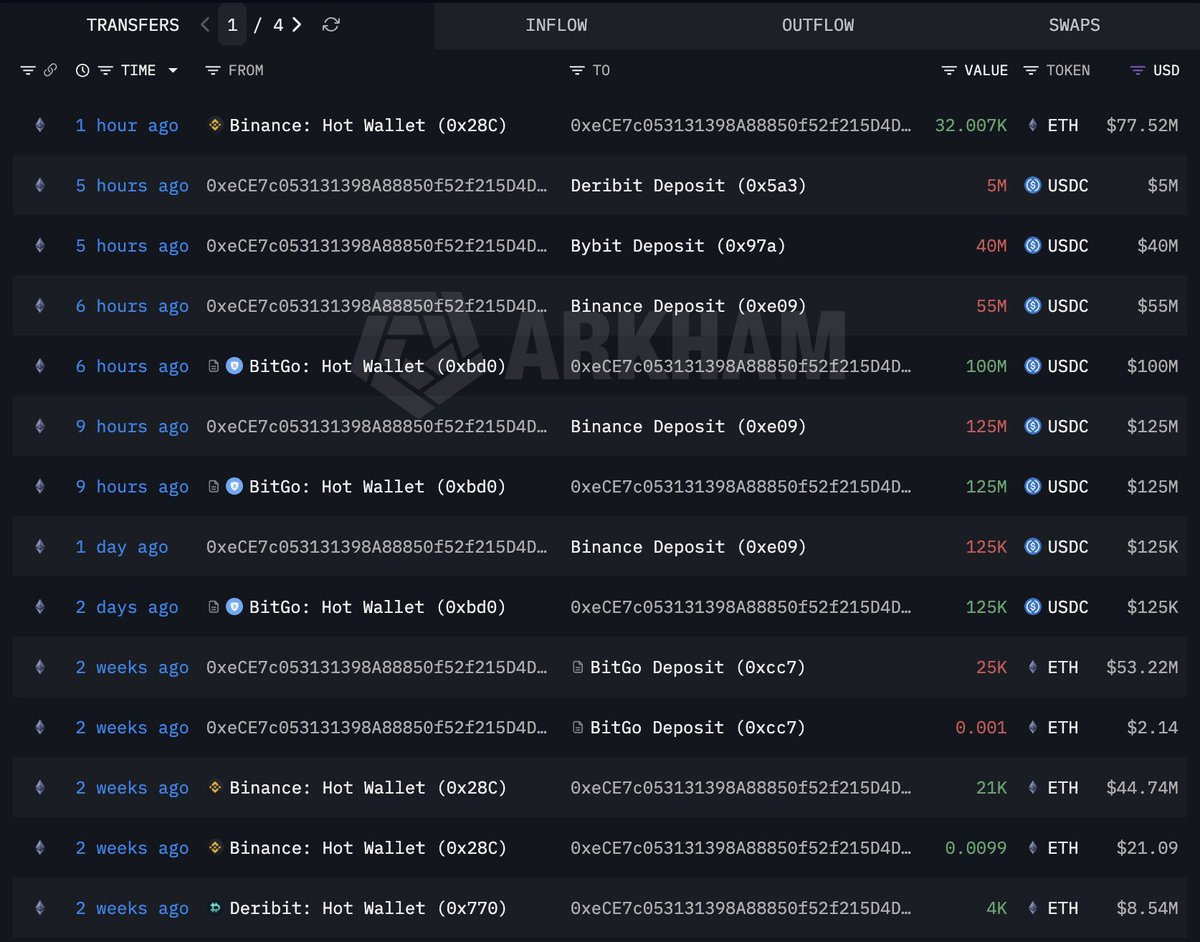Open '1 day ago' transaction link
Image resolution: width=1200 pixels, height=942 pixels.
[x=122, y=547]
